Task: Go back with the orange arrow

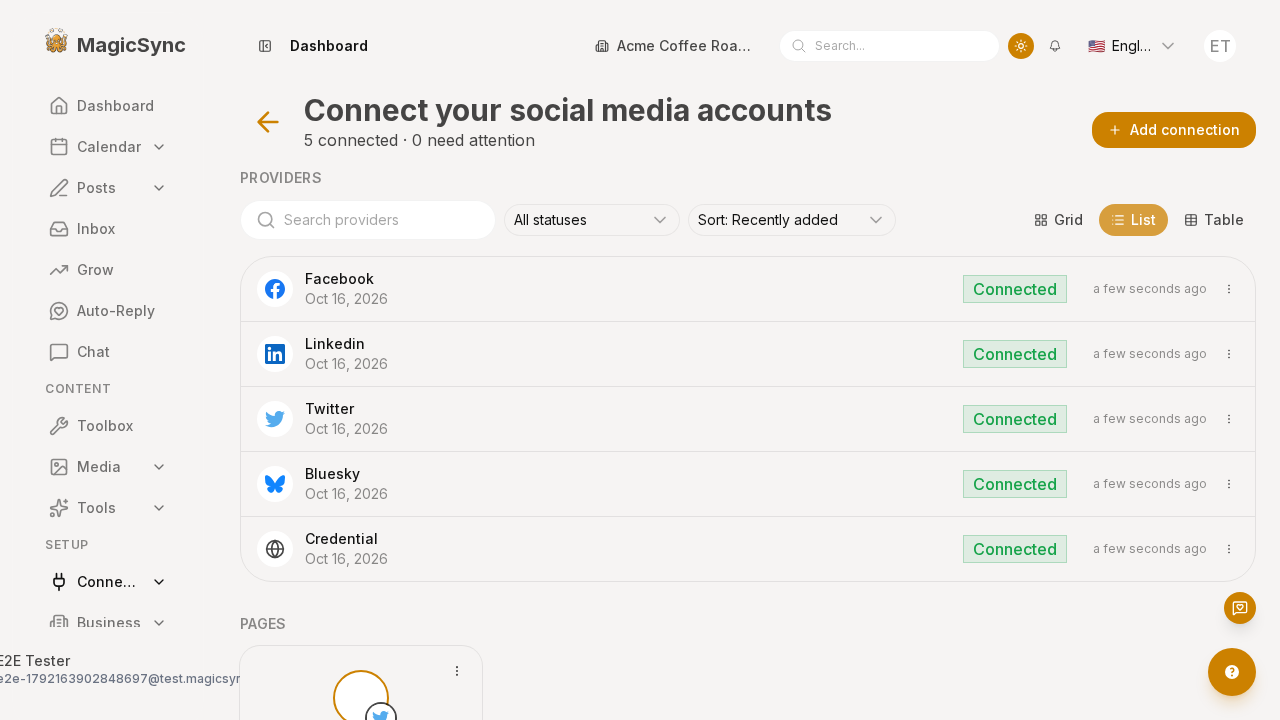Action: 267,122
